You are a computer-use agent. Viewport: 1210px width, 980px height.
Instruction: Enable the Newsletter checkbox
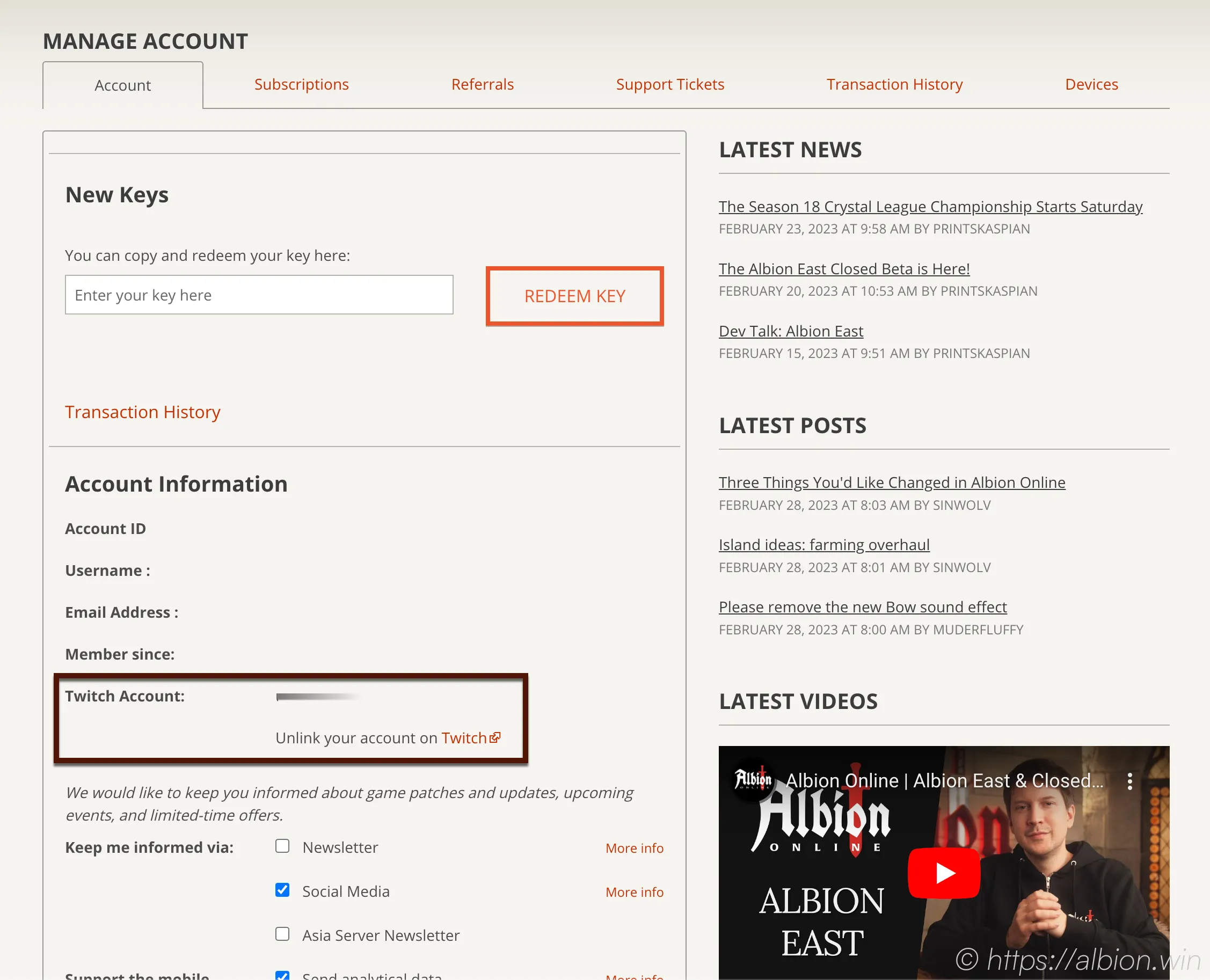pyautogui.click(x=282, y=846)
